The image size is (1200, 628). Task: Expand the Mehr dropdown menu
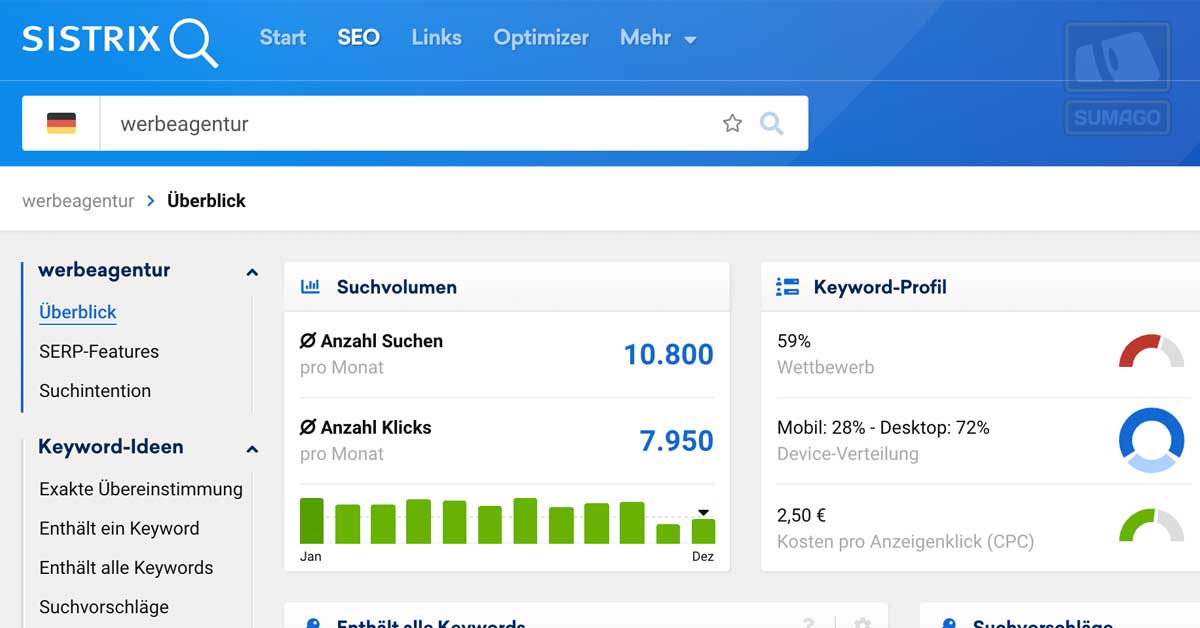click(658, 38)
